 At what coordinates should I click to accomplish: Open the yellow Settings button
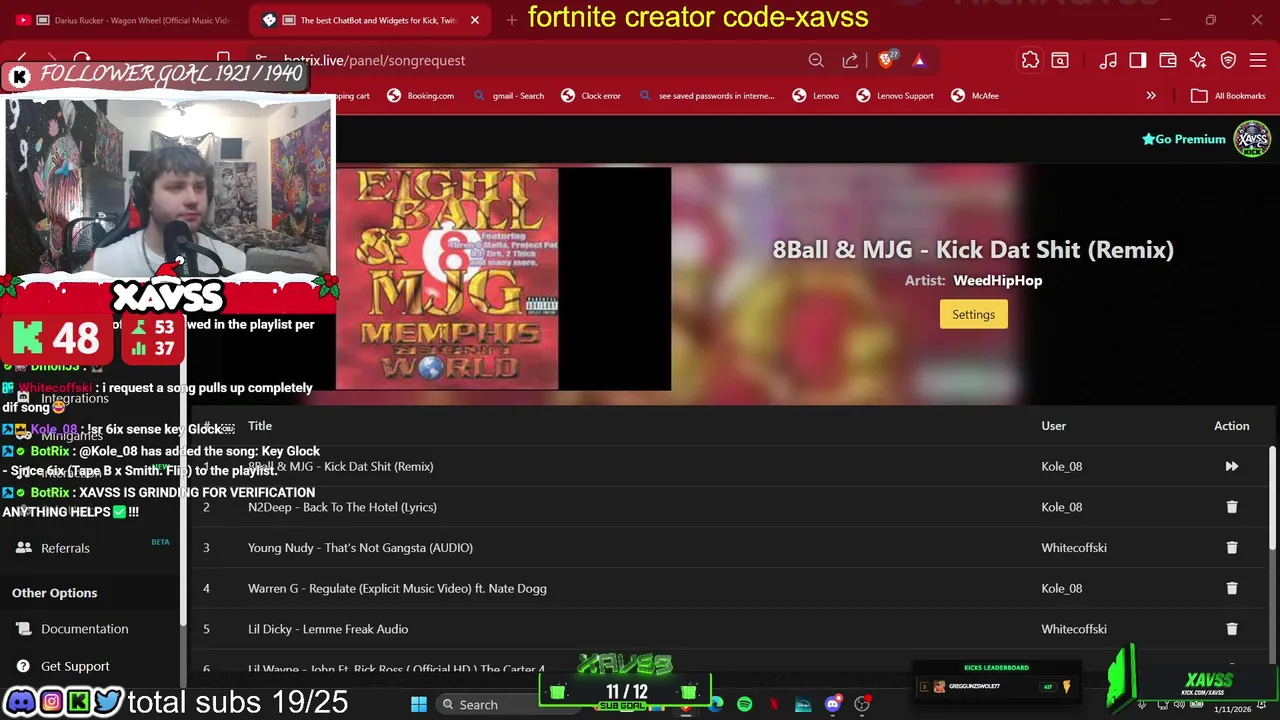point(973,314)
